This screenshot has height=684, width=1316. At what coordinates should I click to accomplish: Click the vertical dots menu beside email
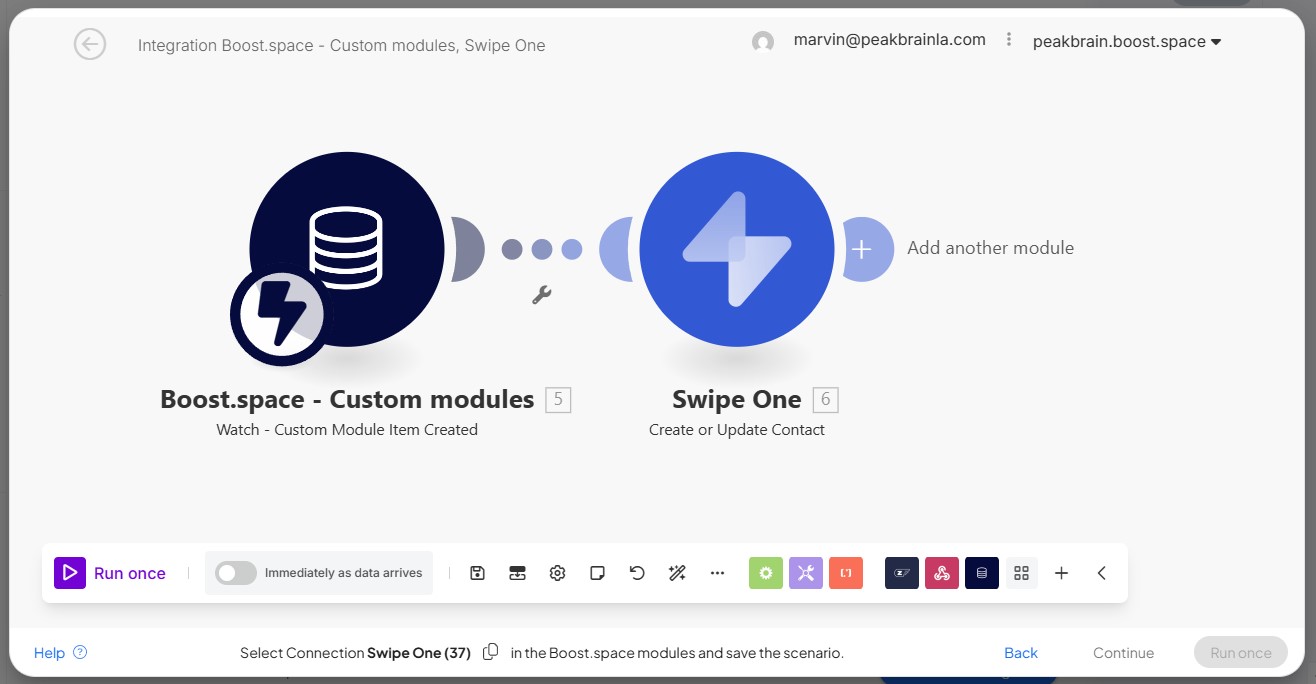(x=1009, y=40)
